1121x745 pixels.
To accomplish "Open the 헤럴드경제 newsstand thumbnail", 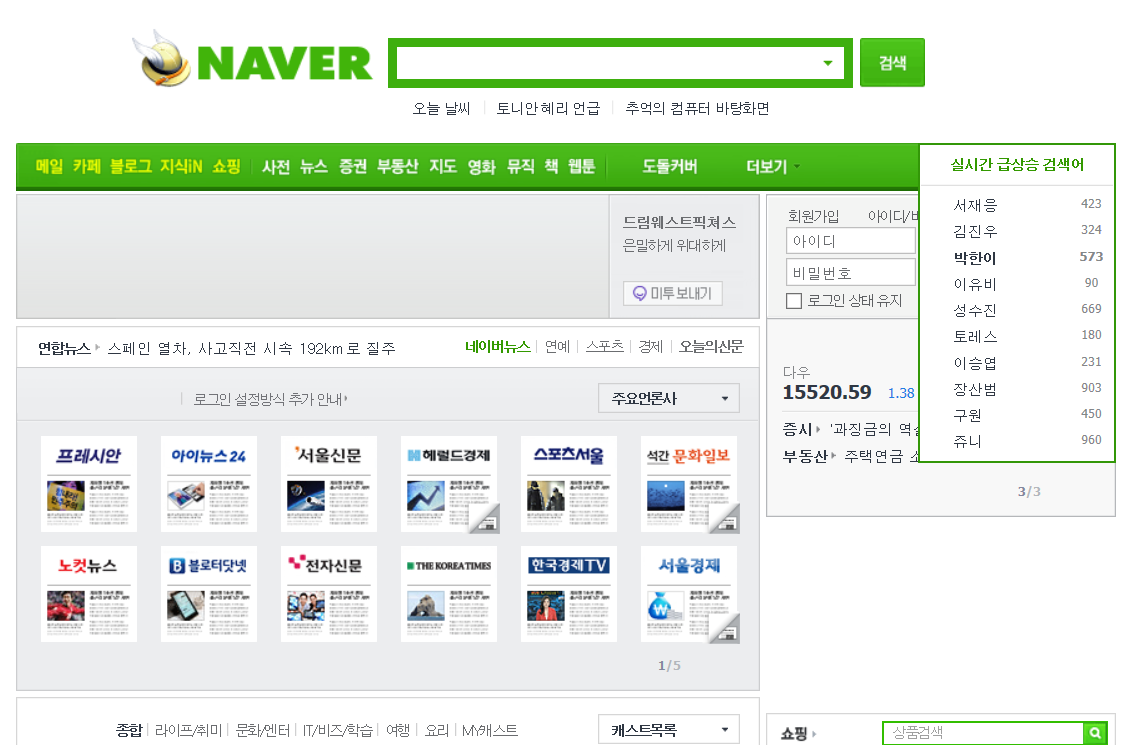I will tap(449, 483).
